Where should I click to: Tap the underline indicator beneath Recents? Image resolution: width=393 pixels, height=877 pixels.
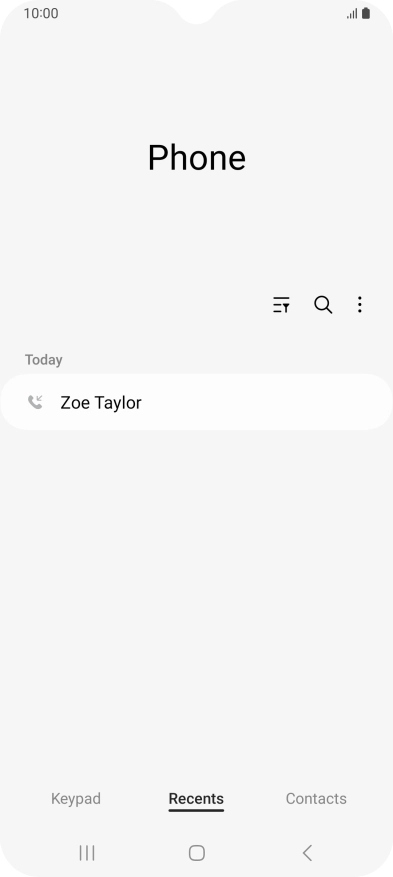tap(196, 810)
